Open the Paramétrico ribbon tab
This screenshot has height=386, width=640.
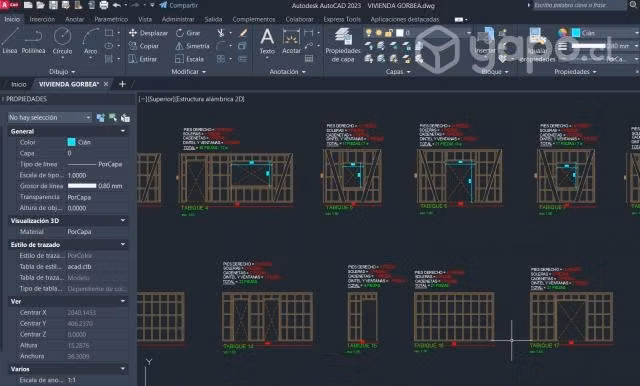click(111, 19)
